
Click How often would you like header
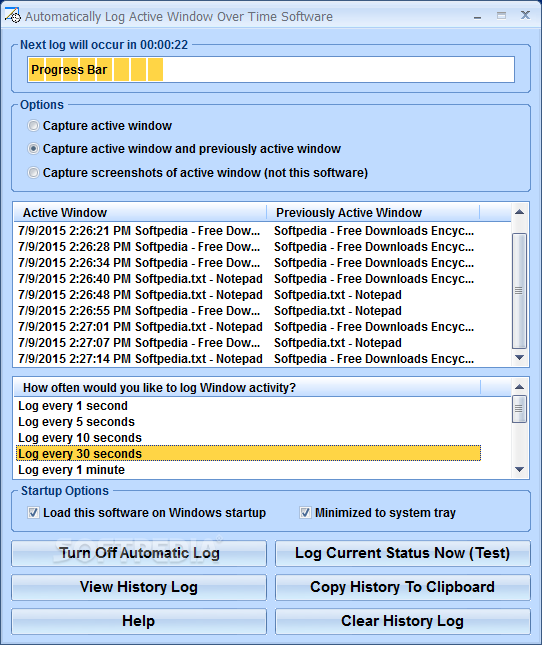[247, 387]
